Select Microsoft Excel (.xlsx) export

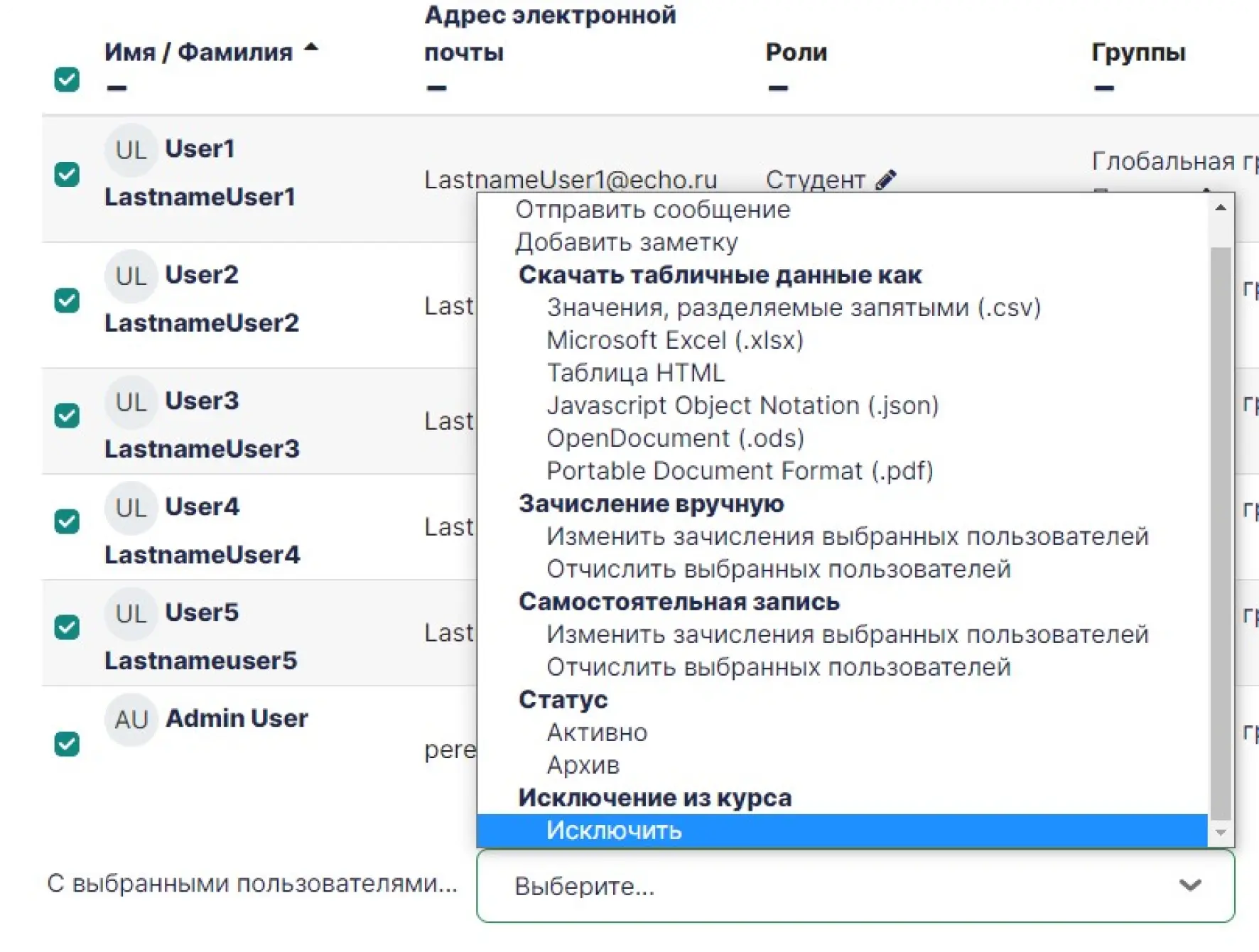click(842, 340)
